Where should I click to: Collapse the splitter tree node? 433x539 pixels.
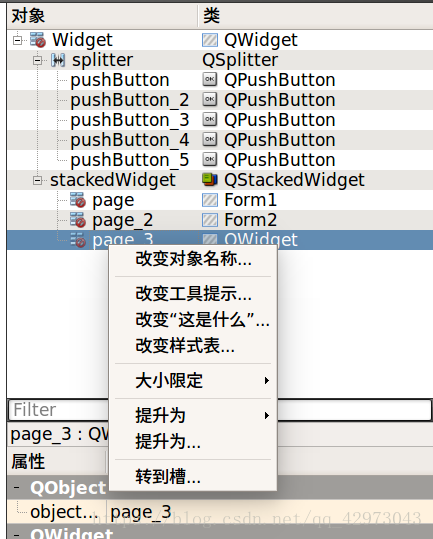[37, 60]
